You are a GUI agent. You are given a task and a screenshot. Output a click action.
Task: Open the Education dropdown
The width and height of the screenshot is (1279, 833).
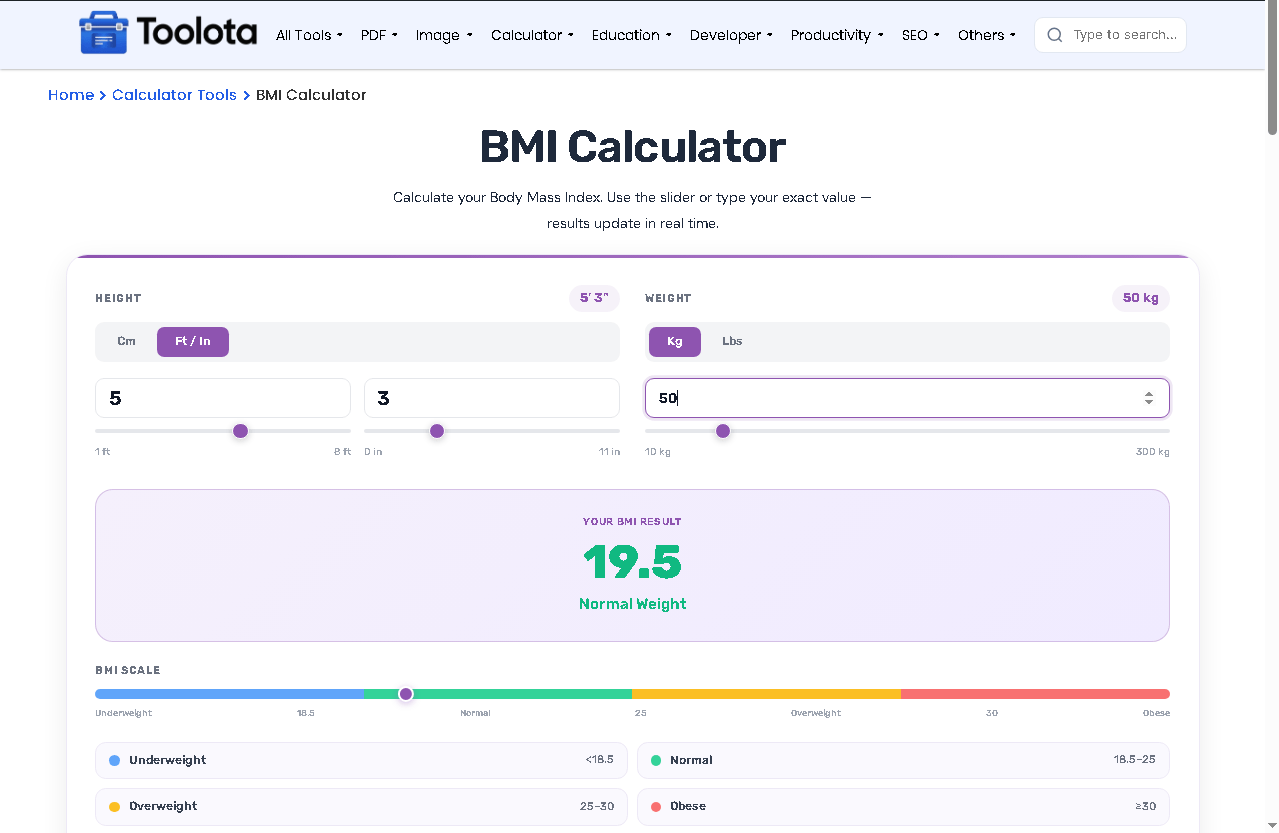[x=632, y=35]
